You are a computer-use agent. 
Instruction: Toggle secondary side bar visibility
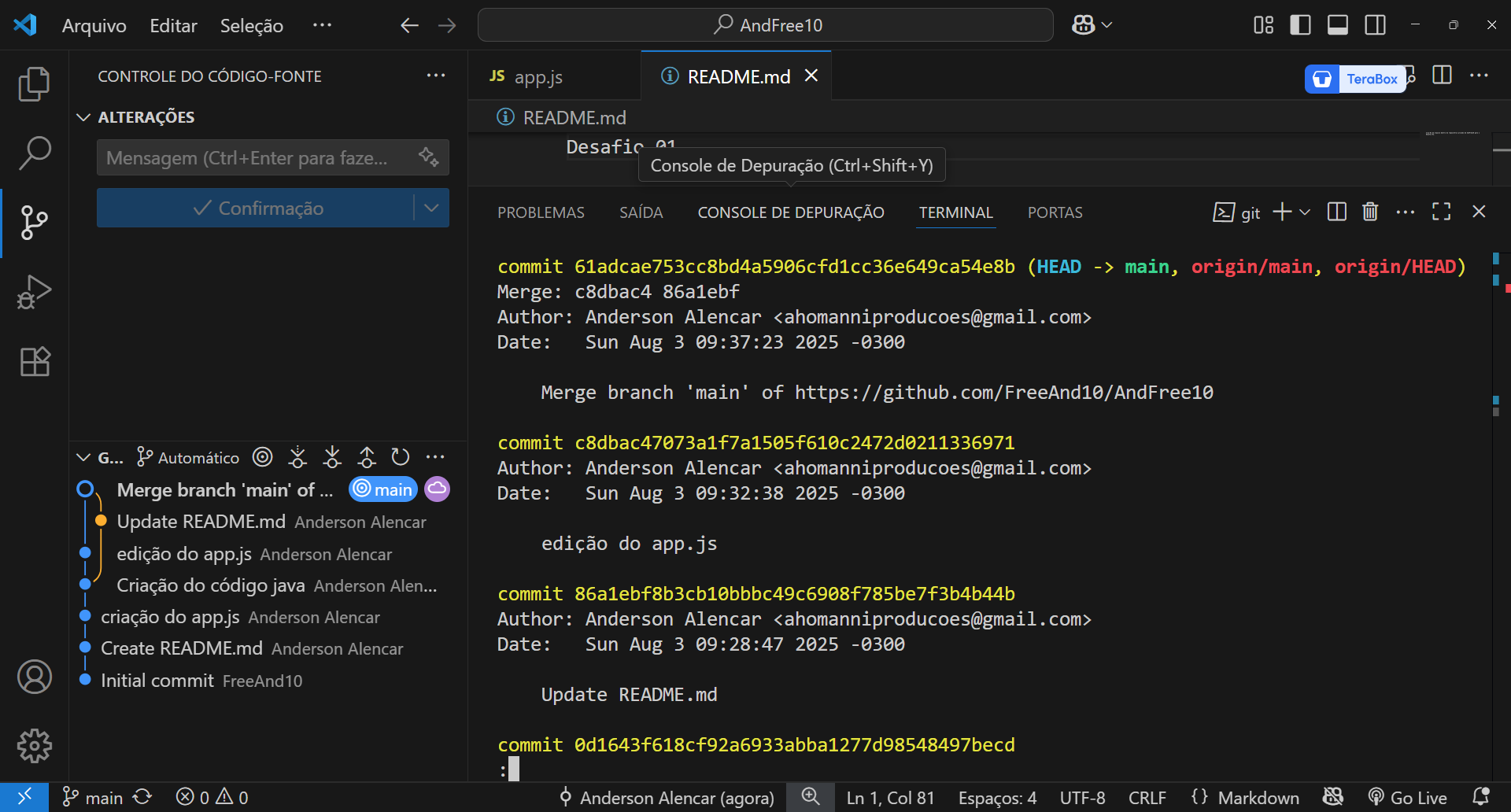click(x=1376, y=25)
